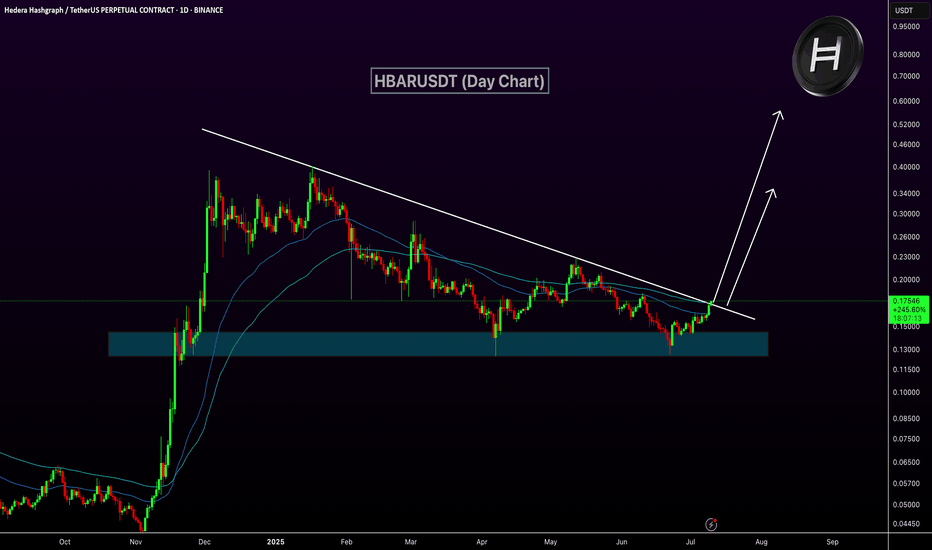Click the 18:07:13 countdown timer
The width and height of the screenshot is (932, 550).
(x=909, y=319)
